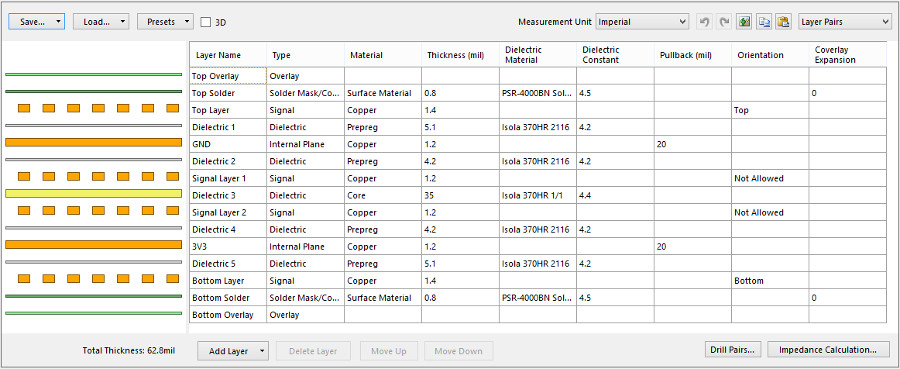Select the Bottom Layer name cell
Image resolution: width=900 pixels, height=369 pixels.
(x=228, y=281)
